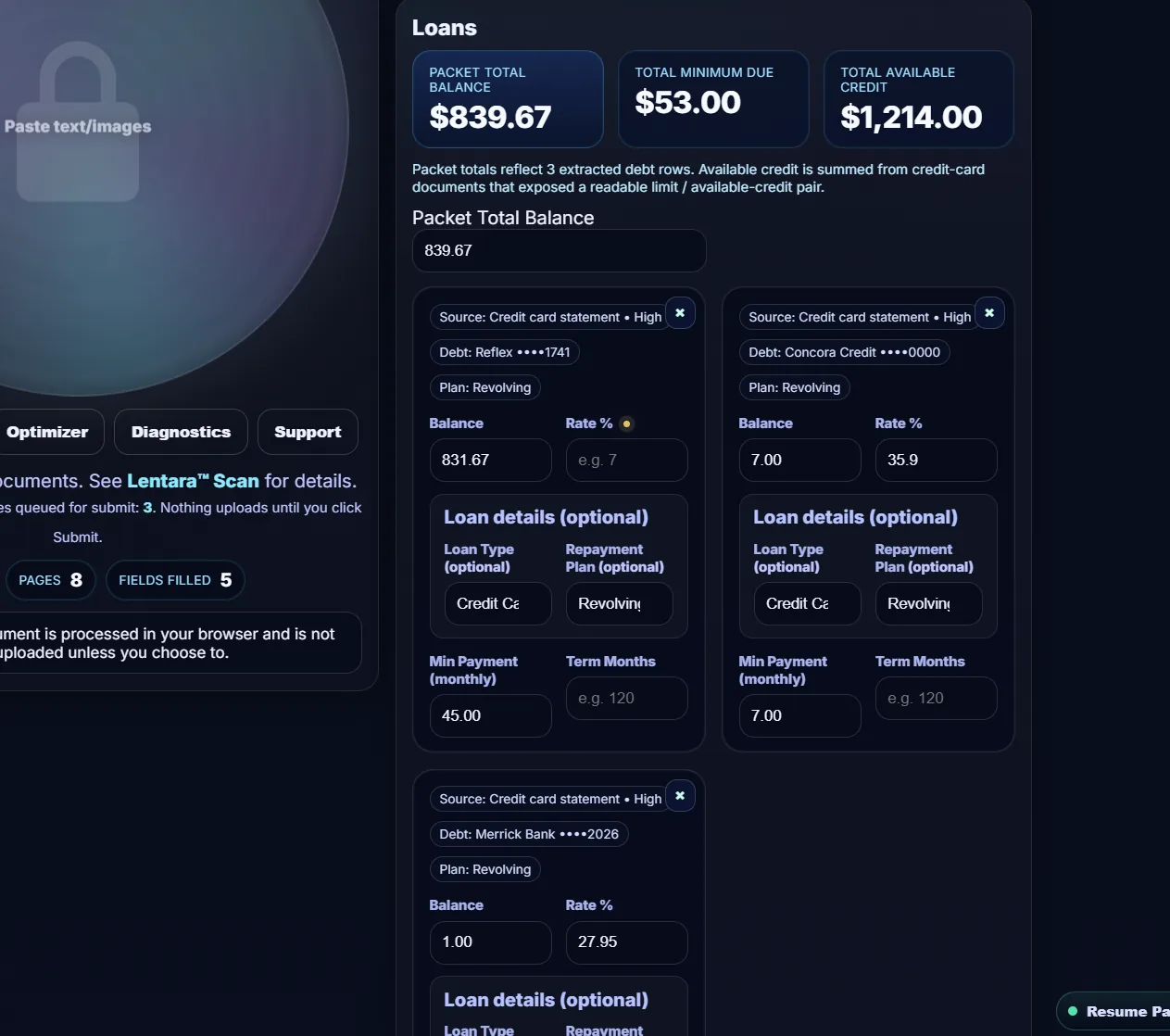Screen dimensions: 1170x1036
Task: Click the Support button
Action: click(x=308, y=432)
